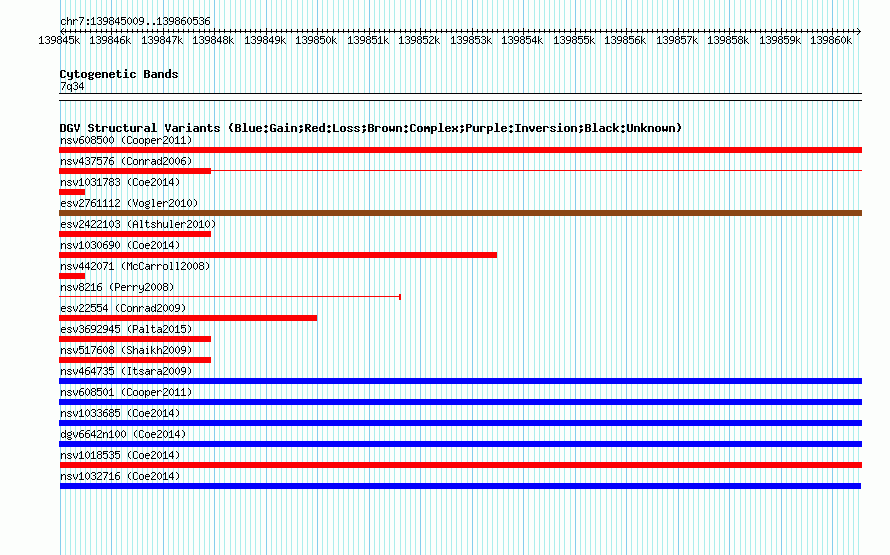
Task: Click the 139860k ruler label
Action: click(x=832, y=40)
